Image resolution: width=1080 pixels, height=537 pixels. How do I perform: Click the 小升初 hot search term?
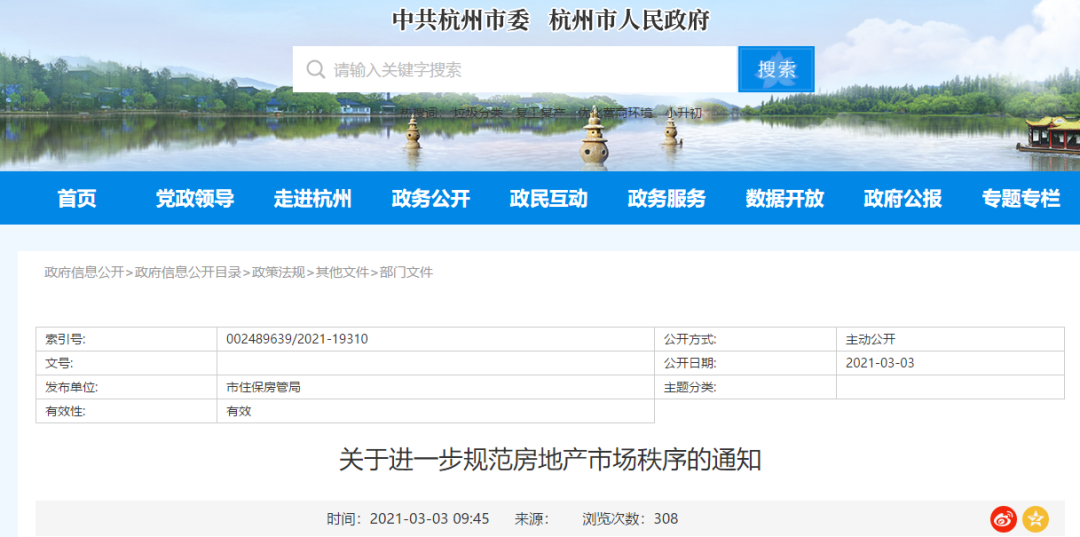point(683,113)
